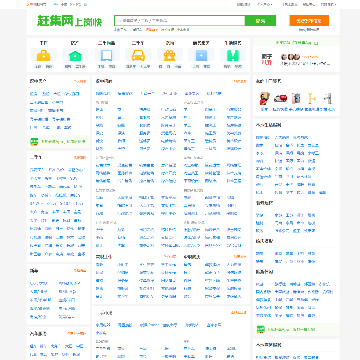The image size is (360, 360).
Task: Click the green clothing category icon
Action: 233,55
